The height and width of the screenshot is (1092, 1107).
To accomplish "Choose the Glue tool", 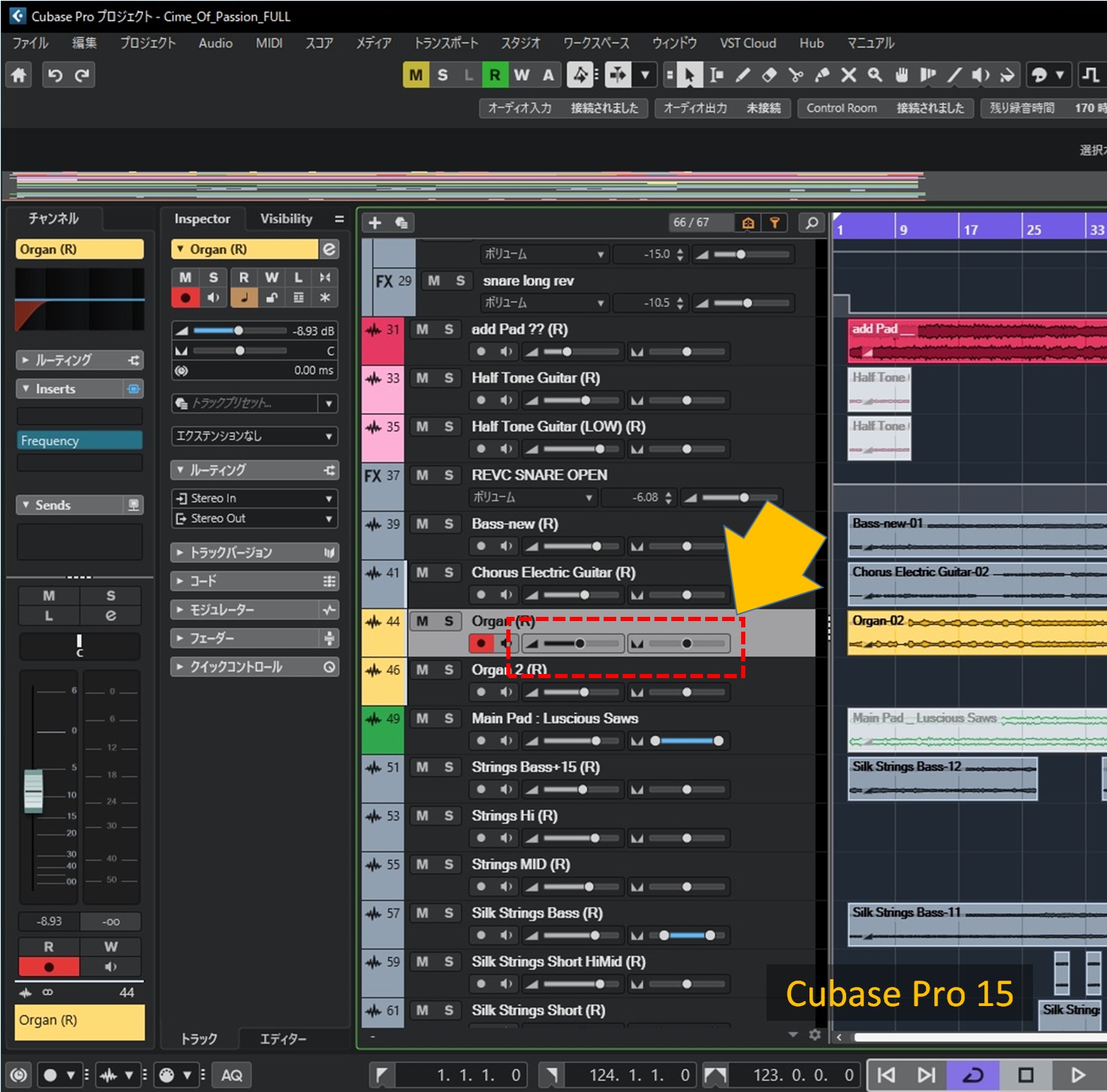I will coord(822,75).
